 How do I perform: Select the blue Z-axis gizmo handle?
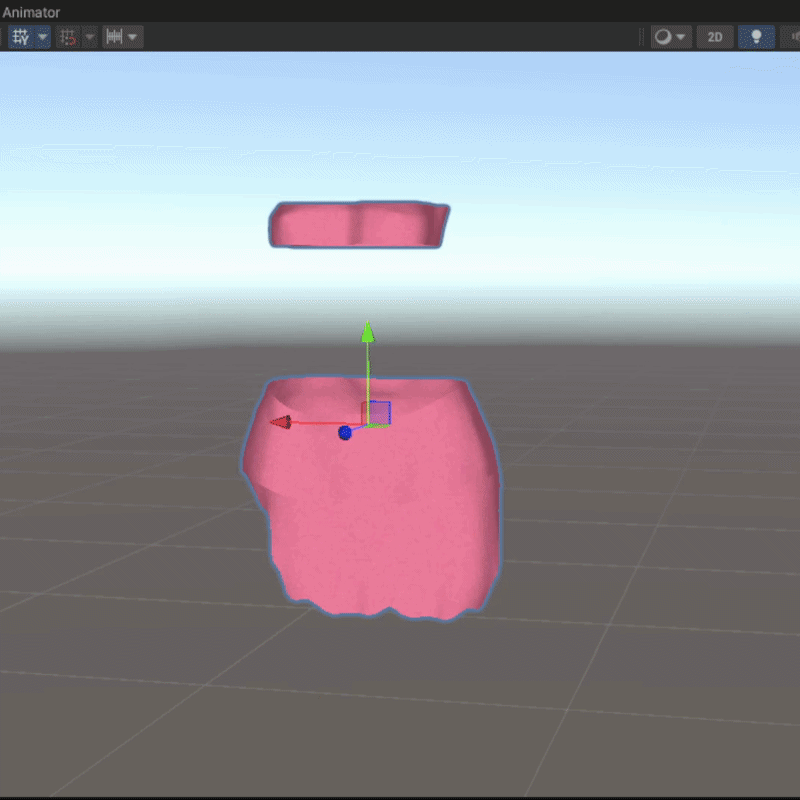[345, 433]
